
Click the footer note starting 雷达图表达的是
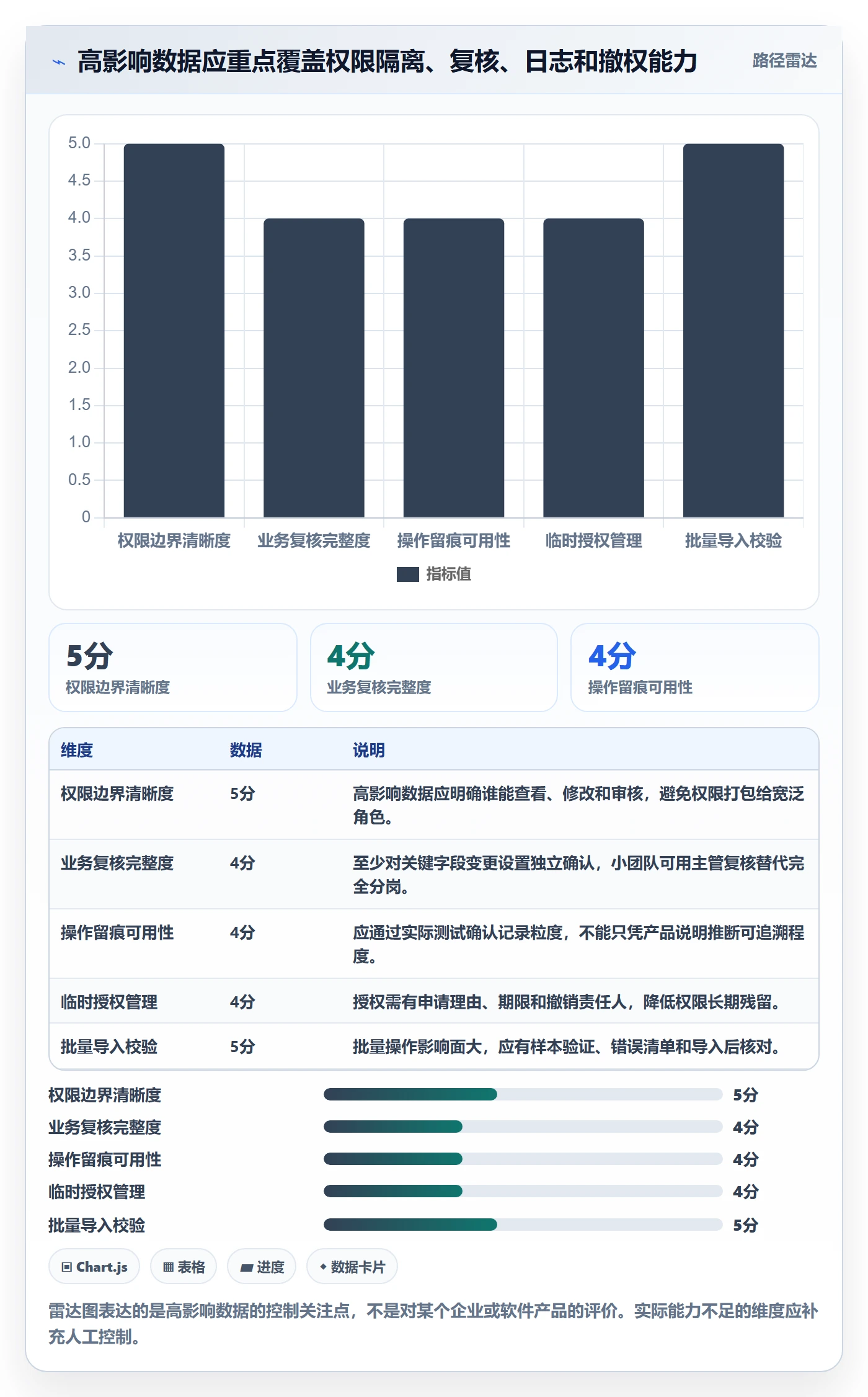pyautogui.click(x=433, y=1324)
